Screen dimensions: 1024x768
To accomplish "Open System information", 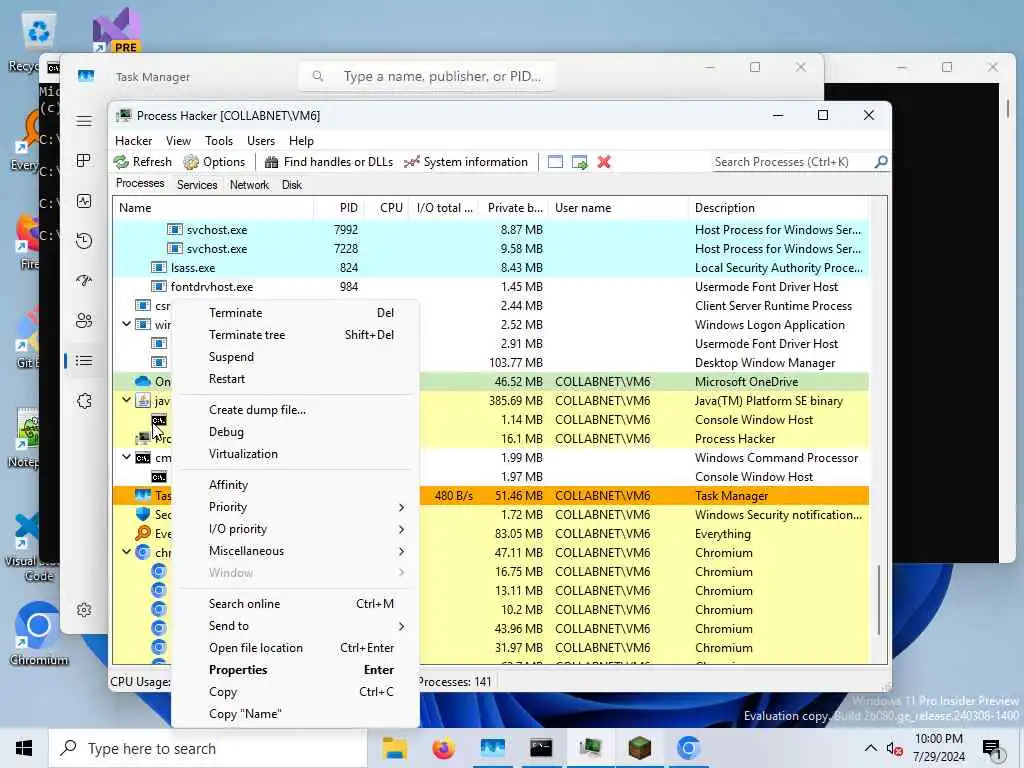I will 466,162.
